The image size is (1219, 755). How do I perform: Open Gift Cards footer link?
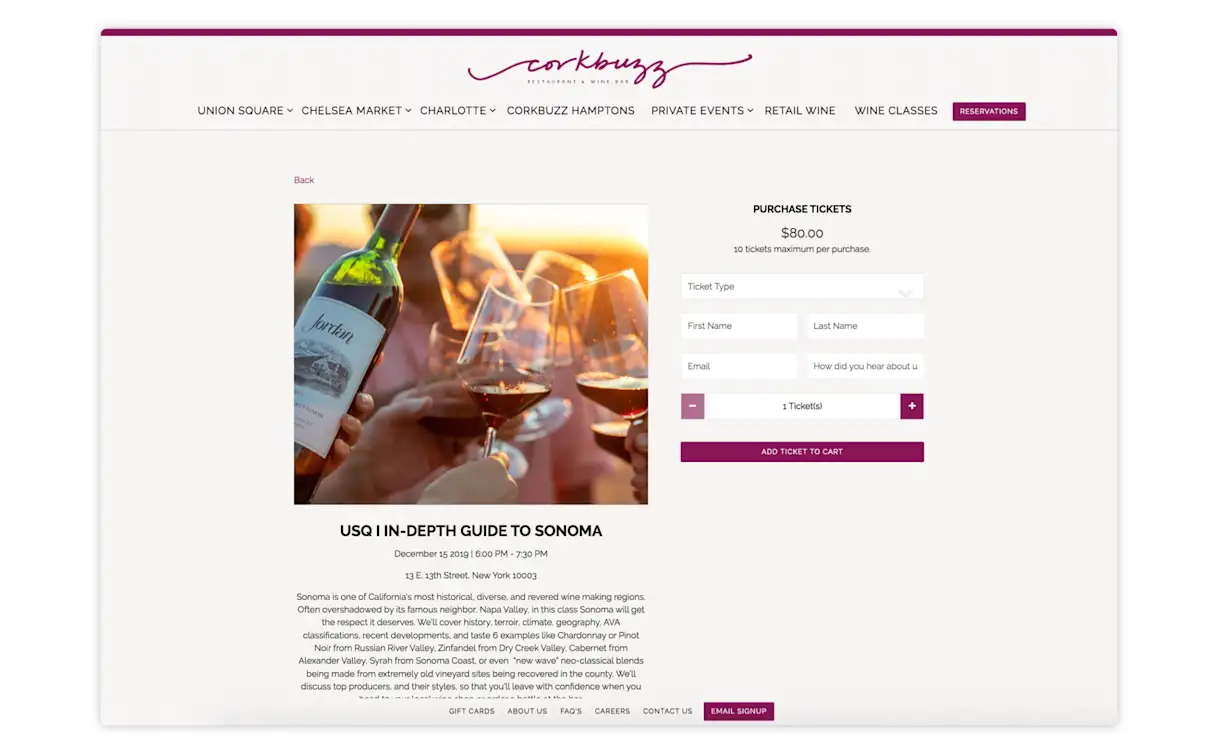click(472, 711)
